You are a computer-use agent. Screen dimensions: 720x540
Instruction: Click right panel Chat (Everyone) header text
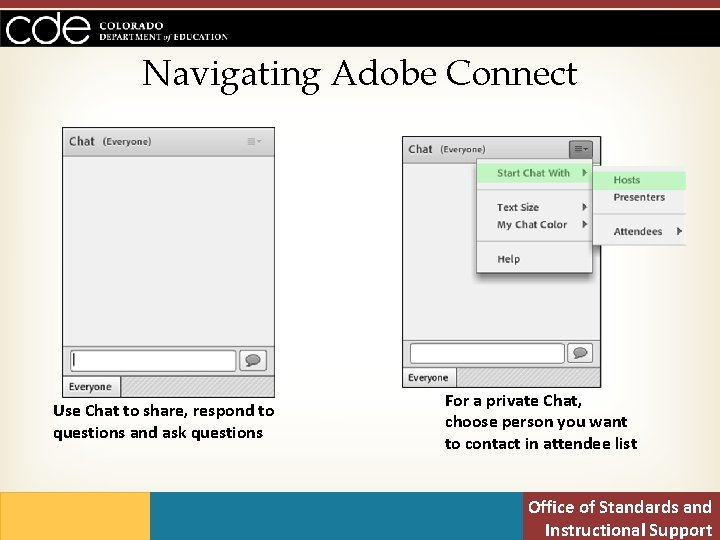pyautogui.click(x=447, y=149)
